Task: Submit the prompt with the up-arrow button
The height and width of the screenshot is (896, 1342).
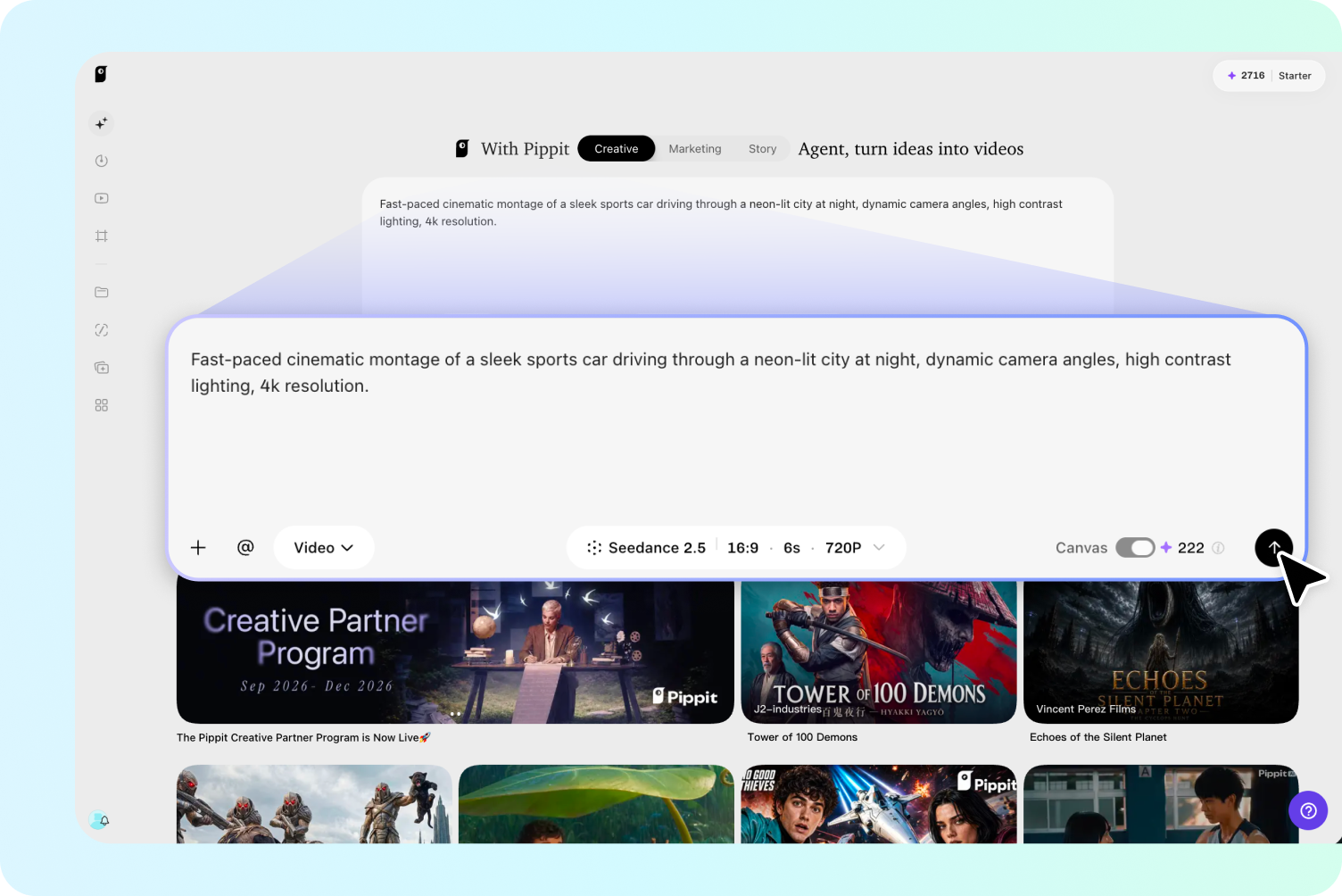Action: (x=1273, y=548)
